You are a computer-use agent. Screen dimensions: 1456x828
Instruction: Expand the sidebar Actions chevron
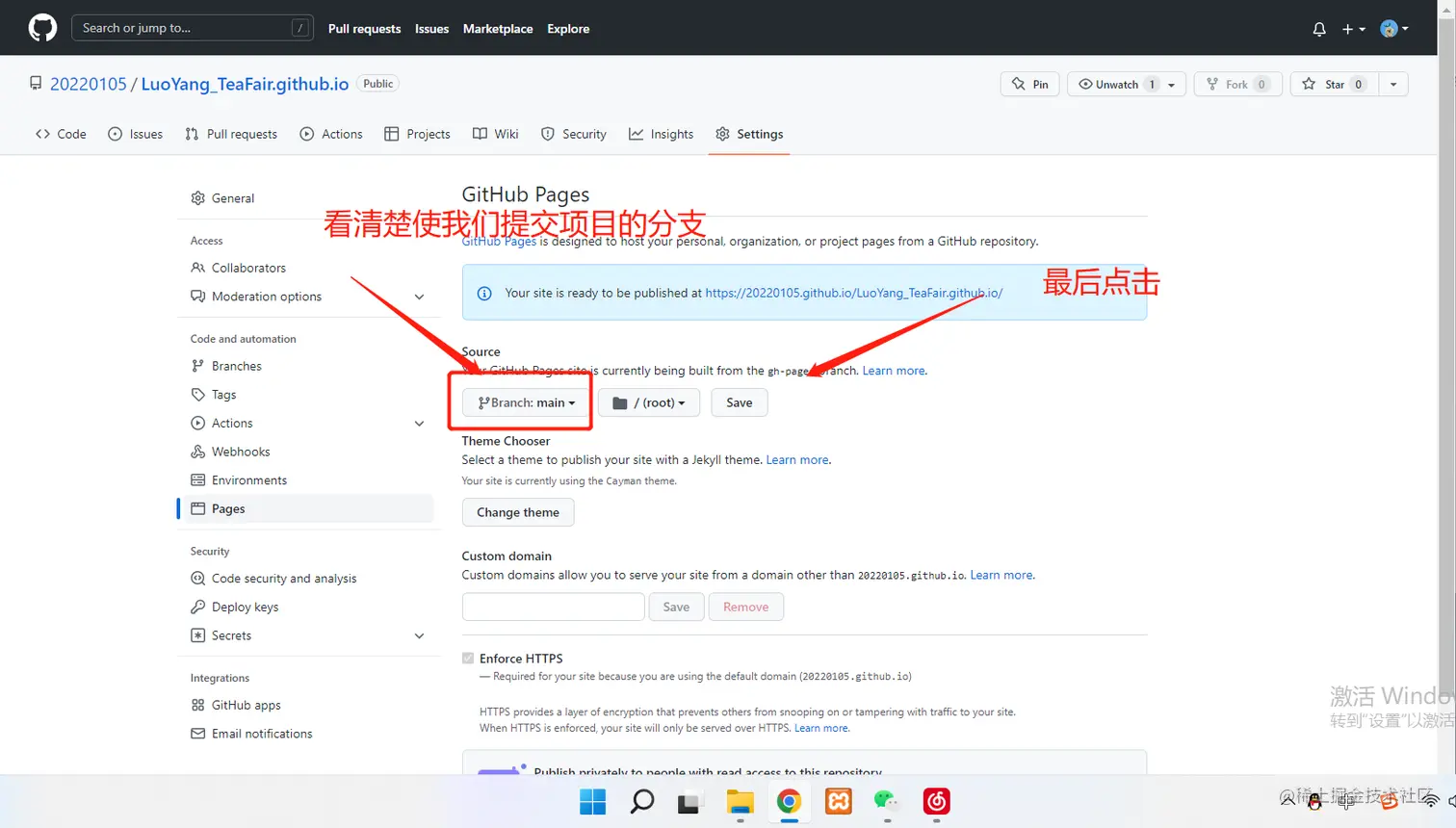[x=419, y=423]
